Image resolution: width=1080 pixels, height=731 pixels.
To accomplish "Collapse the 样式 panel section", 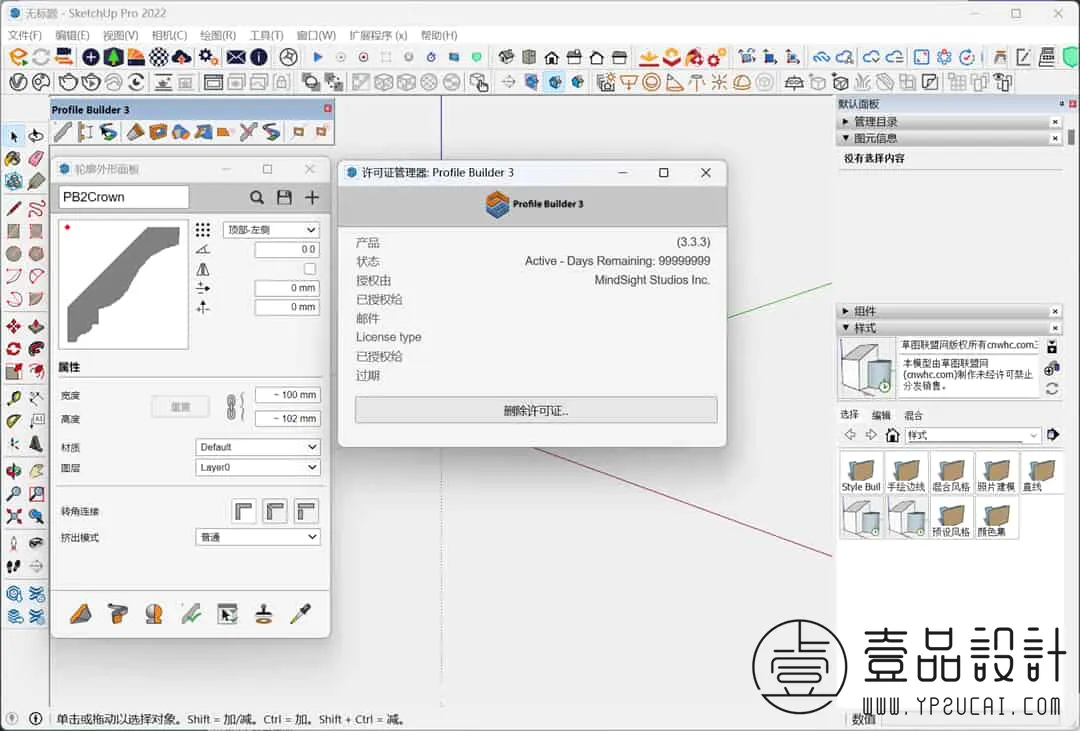I will 845,328.
